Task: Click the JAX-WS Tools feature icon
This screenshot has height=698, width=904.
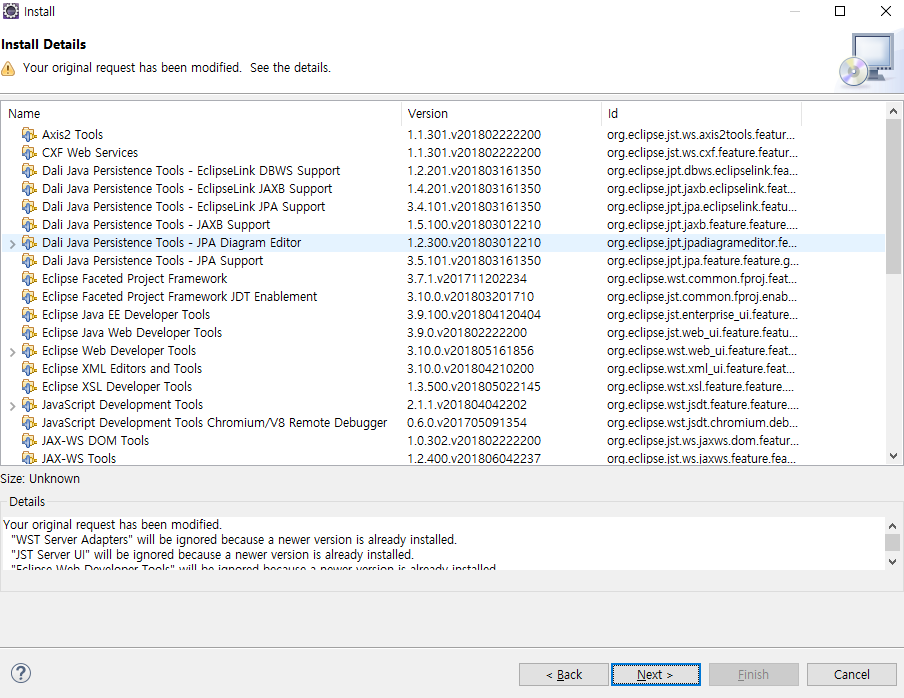Action: [x=29, y=458]
